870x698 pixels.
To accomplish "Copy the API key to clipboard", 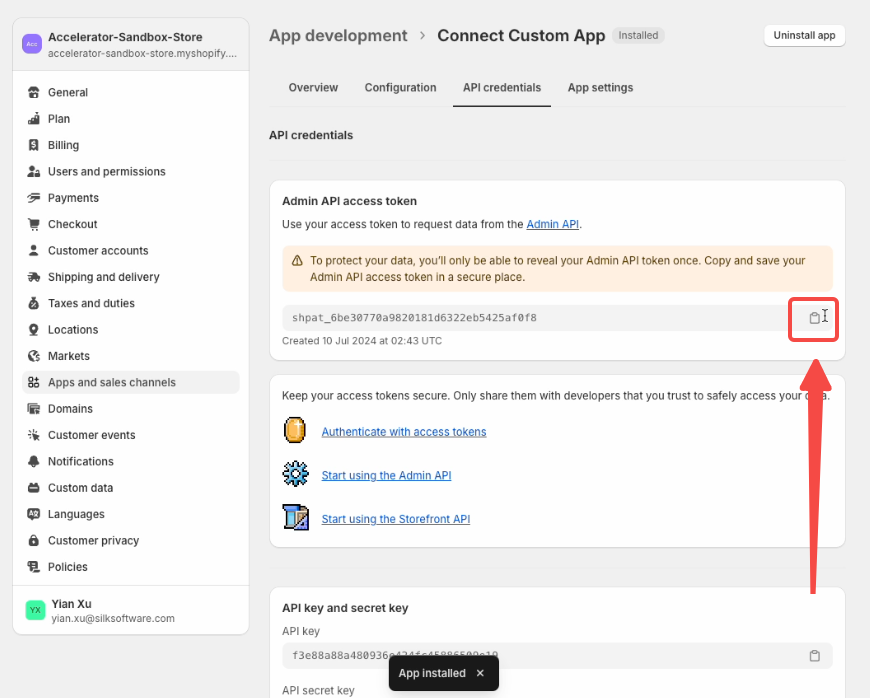I will tap(814, 656).
